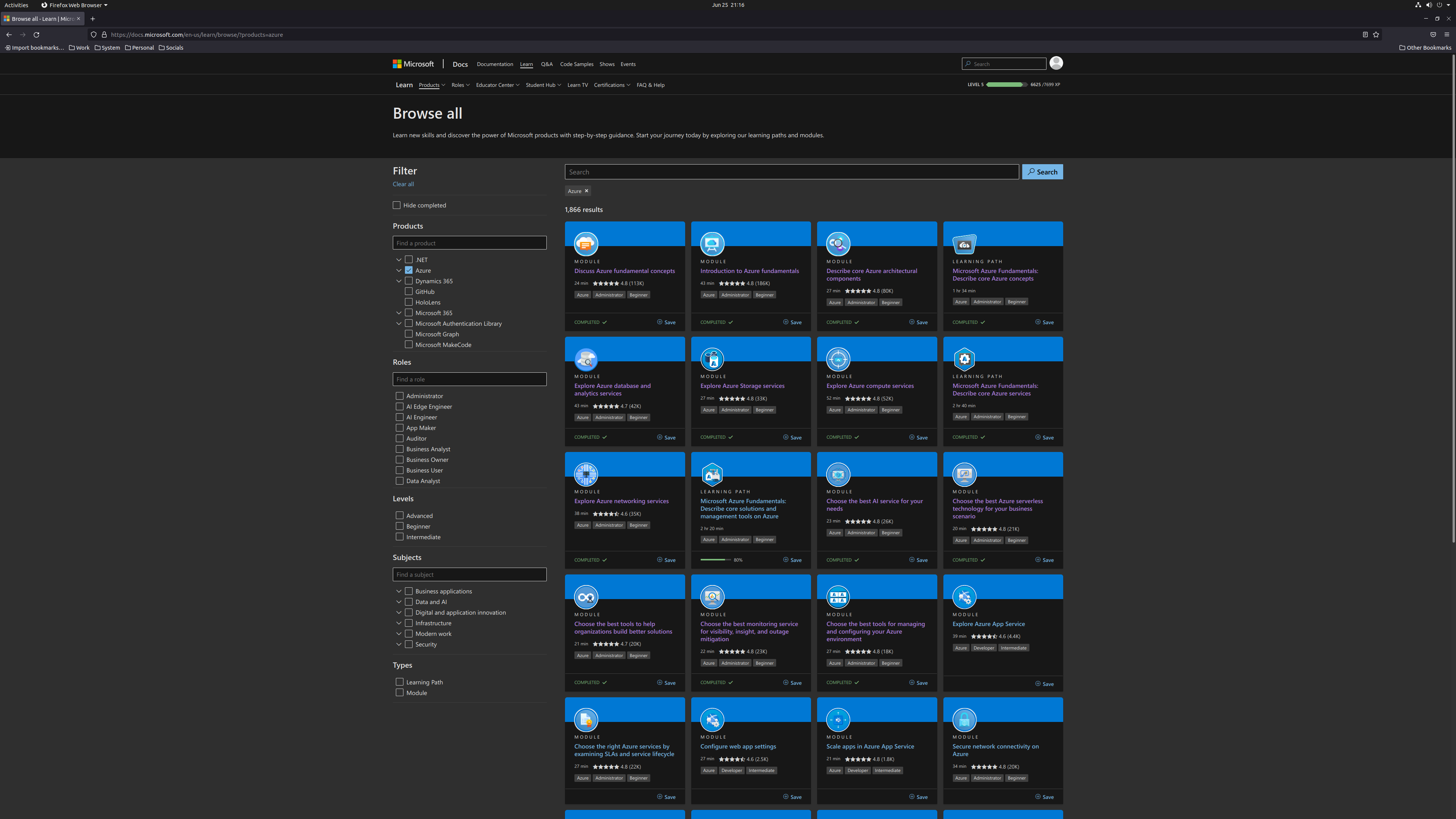The image size is (1456, 819).
Task: Expand Microsoft Authentication Library tree
Action: pyautogui.click(x=399, y=324)
